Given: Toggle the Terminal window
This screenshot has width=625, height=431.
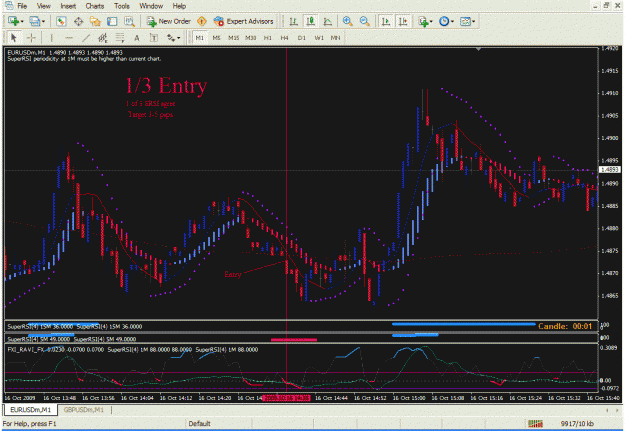Looking at the screenshot, I should pos(112,21).
